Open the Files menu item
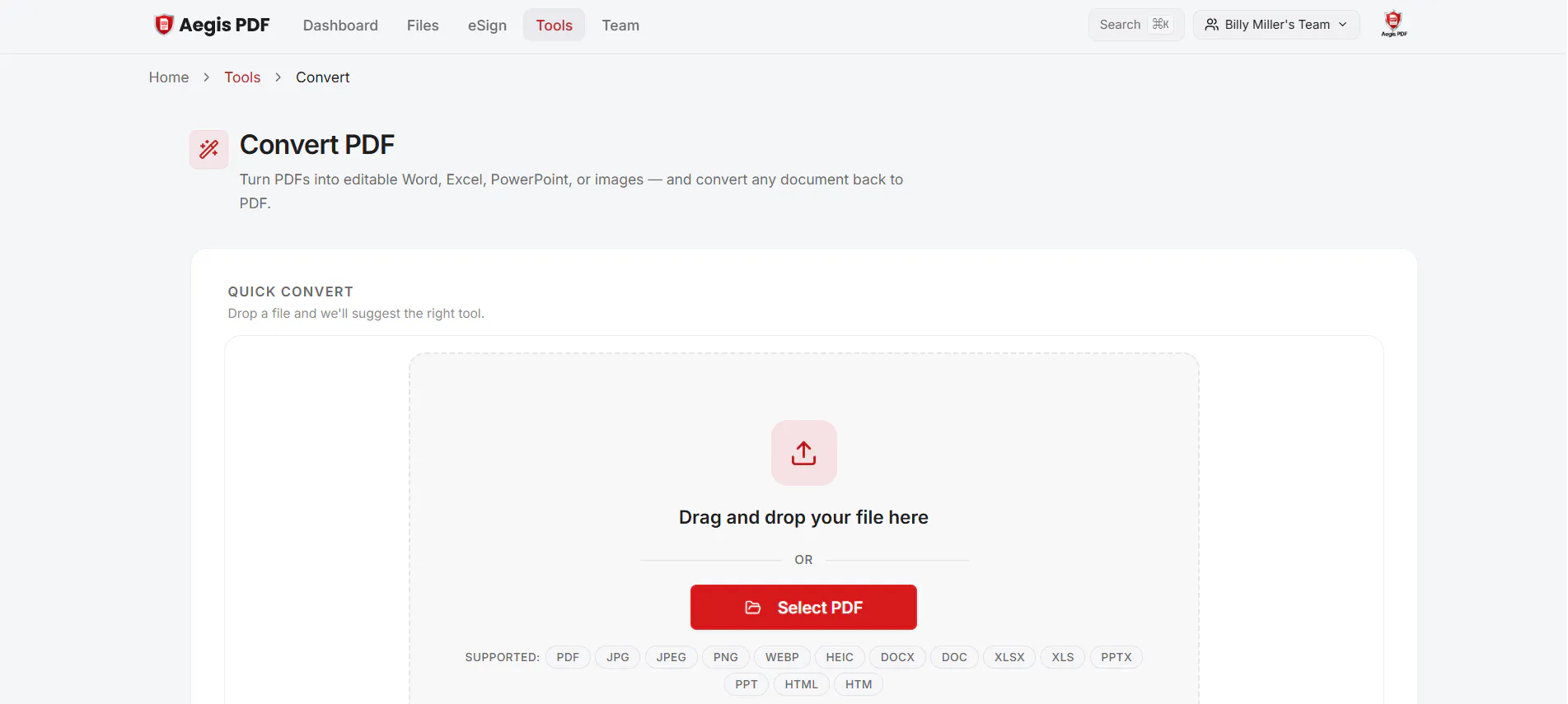Screen dimensions: 1568x704 (423, 26)
